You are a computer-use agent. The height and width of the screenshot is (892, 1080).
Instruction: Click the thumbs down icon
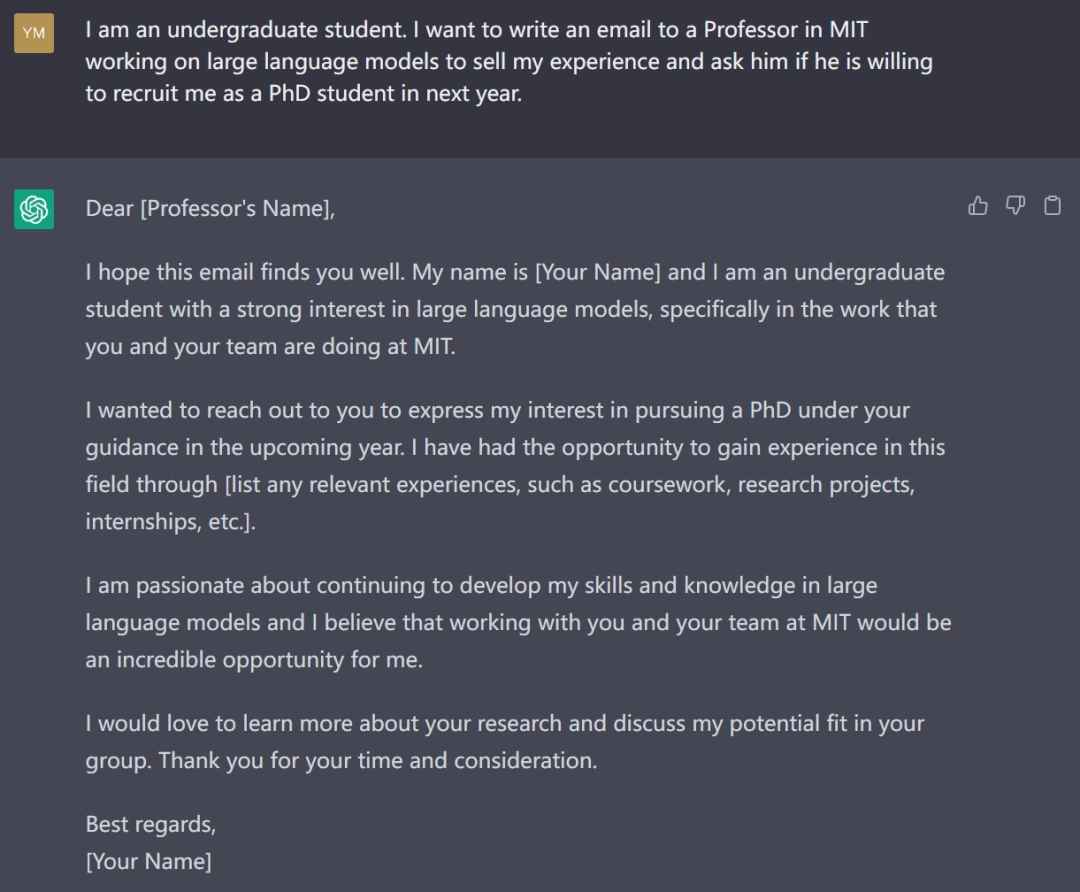(x=1015, y=206)
